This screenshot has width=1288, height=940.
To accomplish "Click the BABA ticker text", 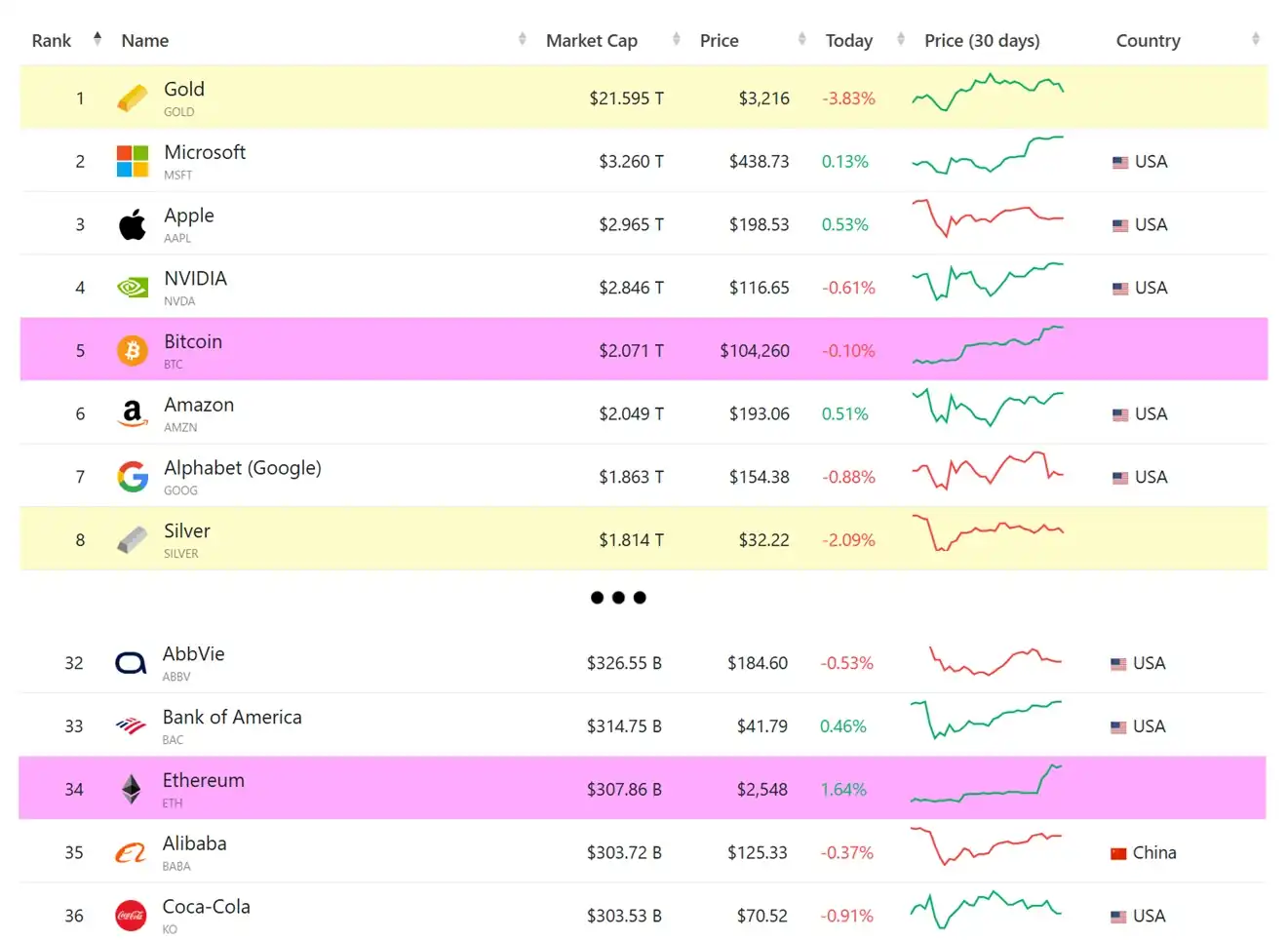I will pyautogui.click(x=176, y=866).
